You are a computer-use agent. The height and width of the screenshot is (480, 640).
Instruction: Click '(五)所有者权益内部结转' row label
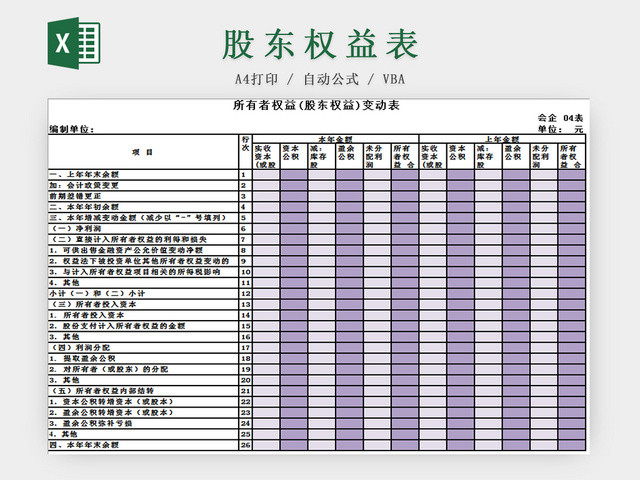(x=102, y=391)
